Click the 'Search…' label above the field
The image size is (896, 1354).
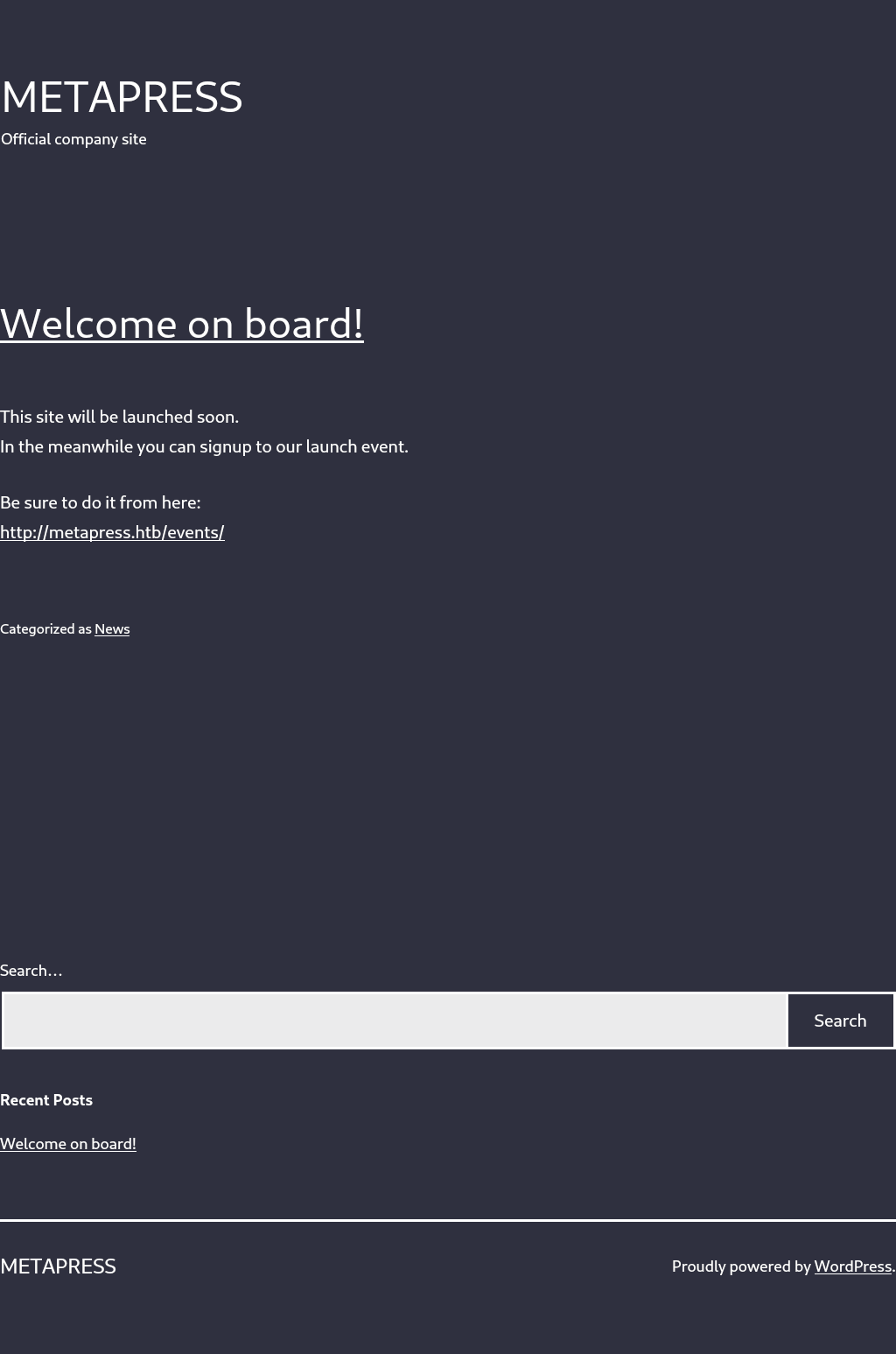click(x=31, y=971)
